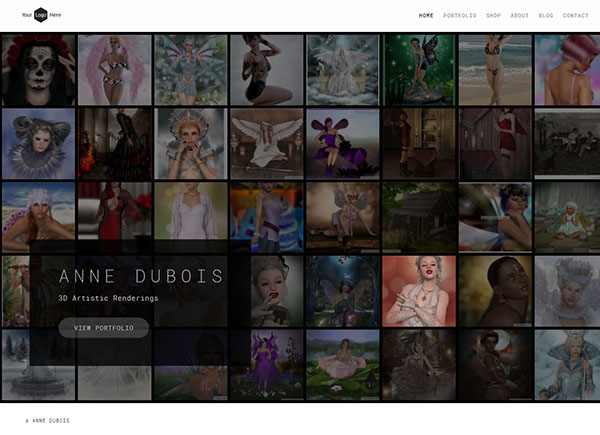Select the dark-skinned woman portrait thumbnail

point(494,291)
